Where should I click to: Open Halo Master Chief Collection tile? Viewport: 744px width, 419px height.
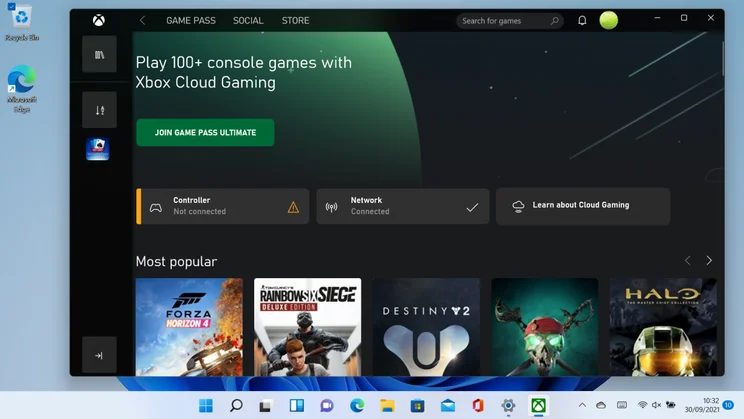point(663,327)
